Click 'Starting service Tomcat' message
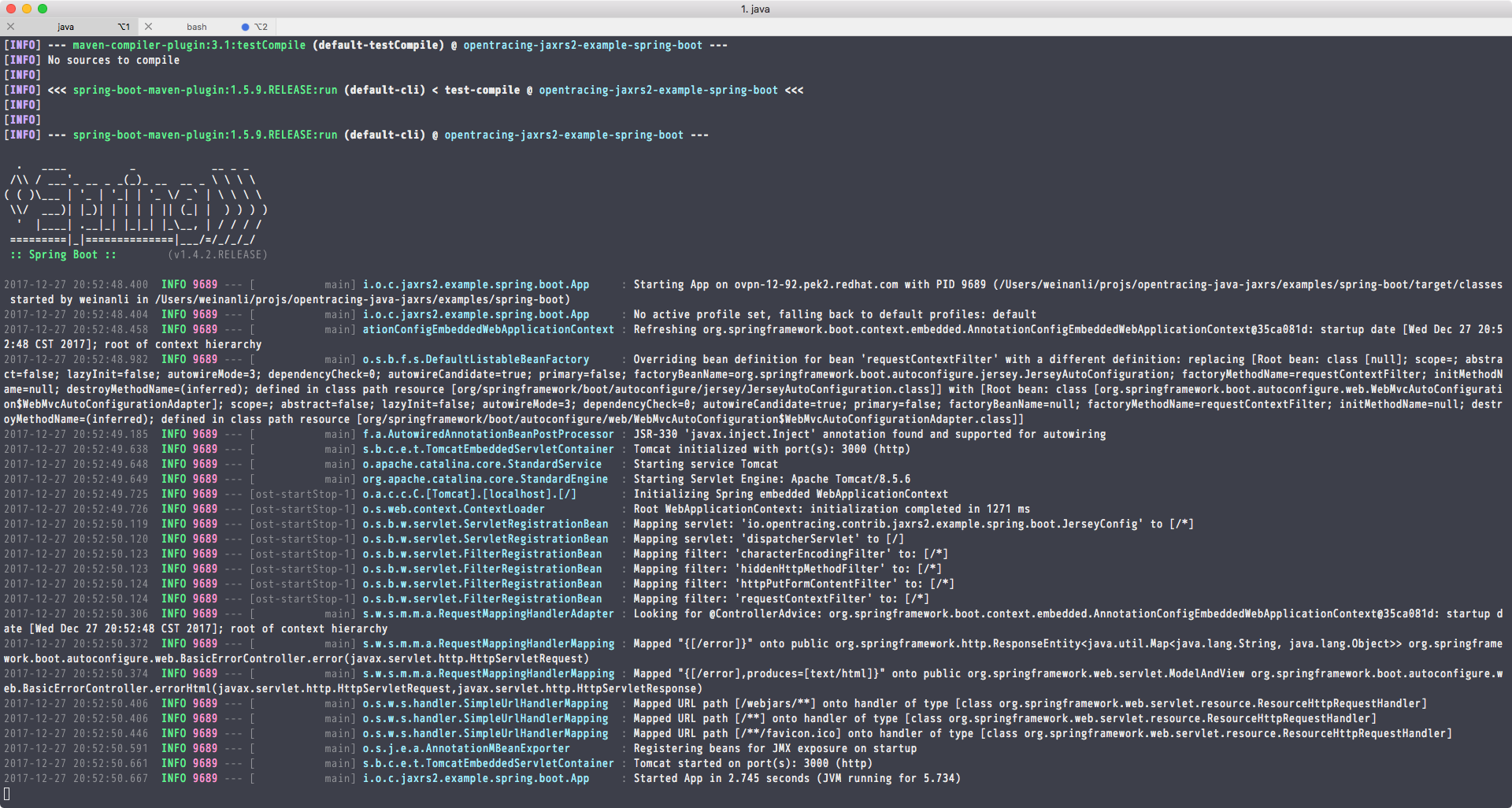 tap(706, 464)
